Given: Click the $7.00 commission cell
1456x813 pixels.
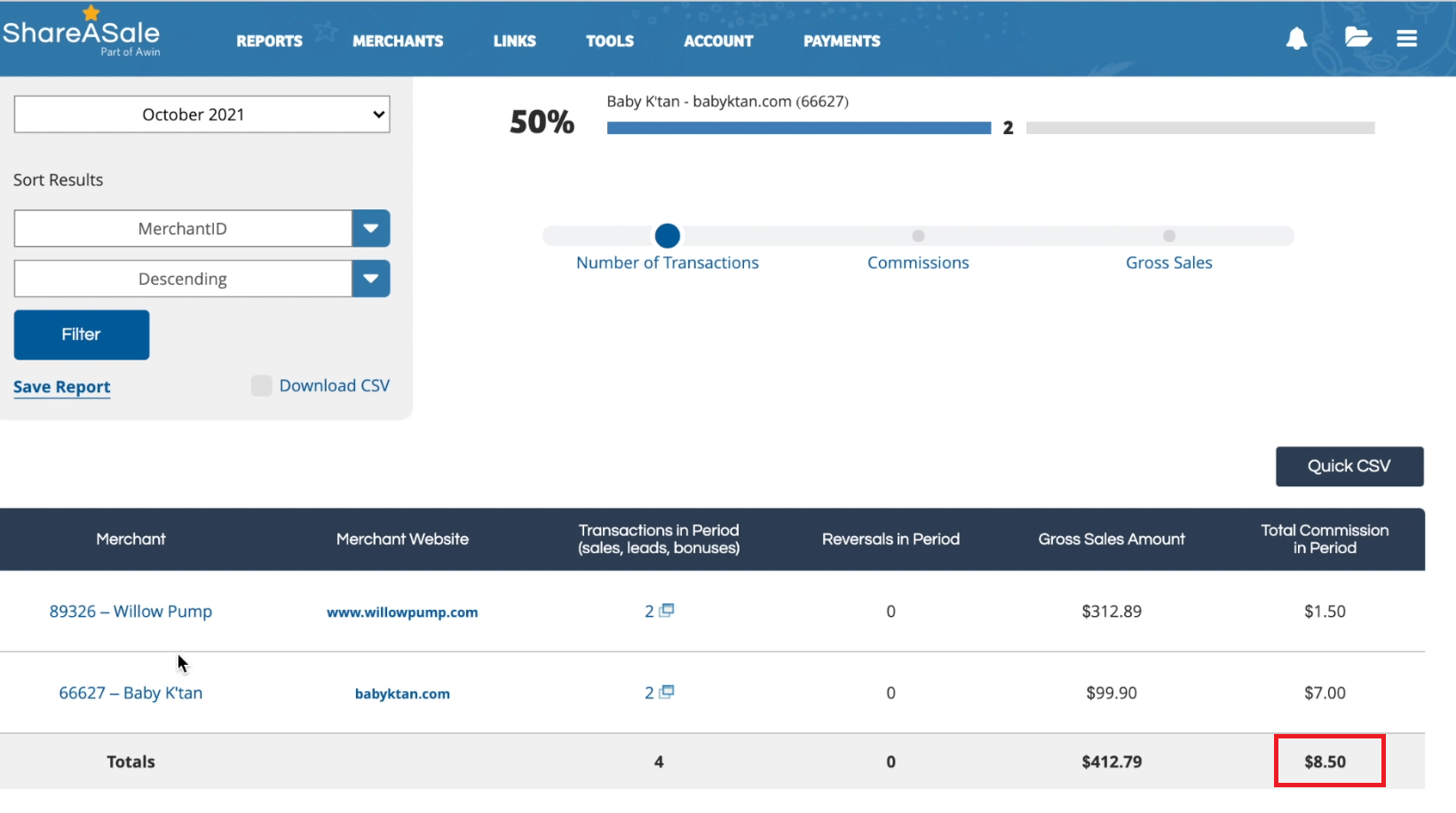Looking at the screenshot, I should click(x=1325, y=693).
